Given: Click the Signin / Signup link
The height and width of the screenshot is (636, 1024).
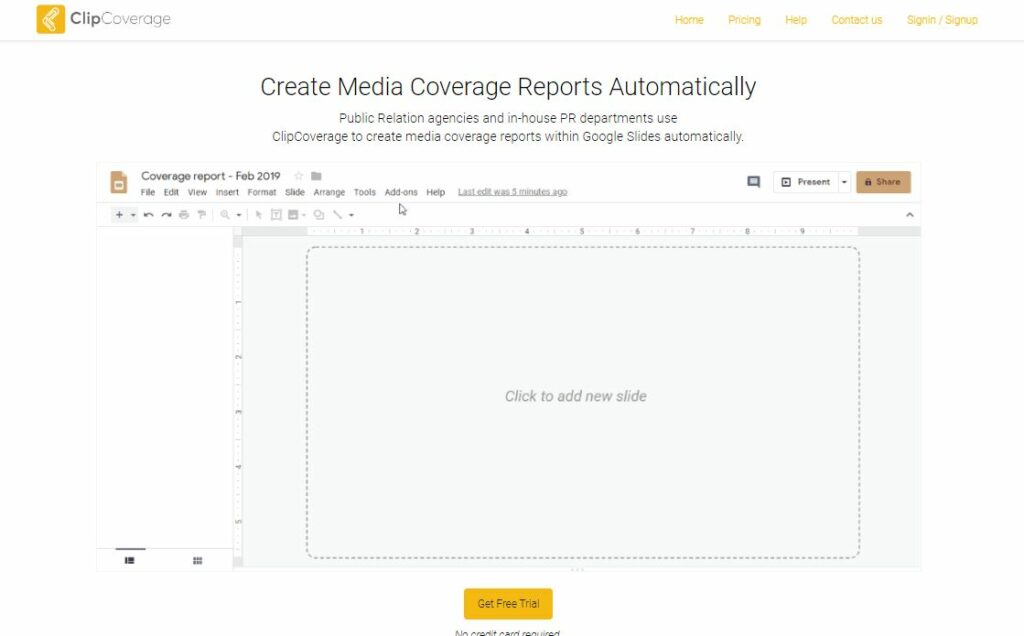Looking at the screenshot, I should click(942, 20).
